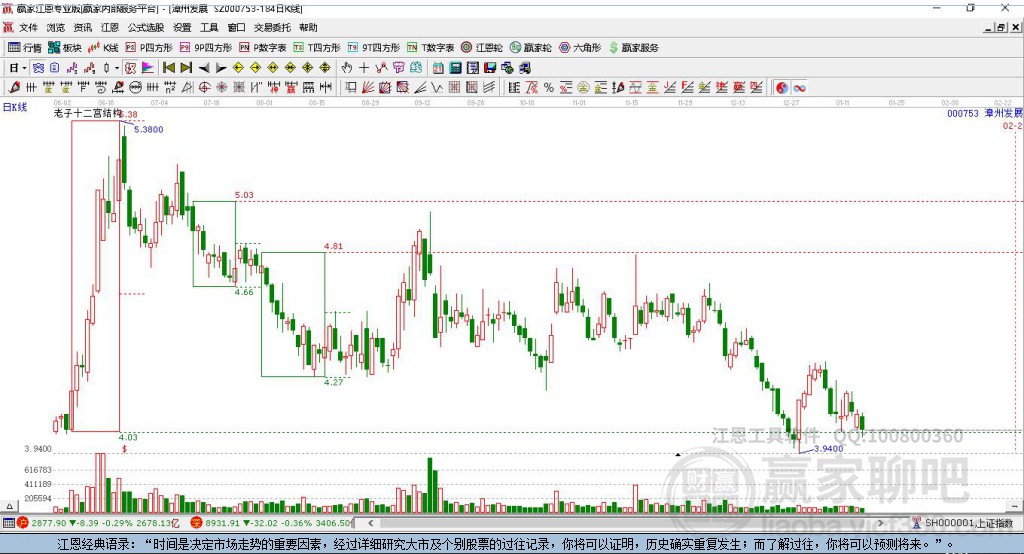Jump to first bar icon
Screen dimensions: 1024x554
[168, 68]
